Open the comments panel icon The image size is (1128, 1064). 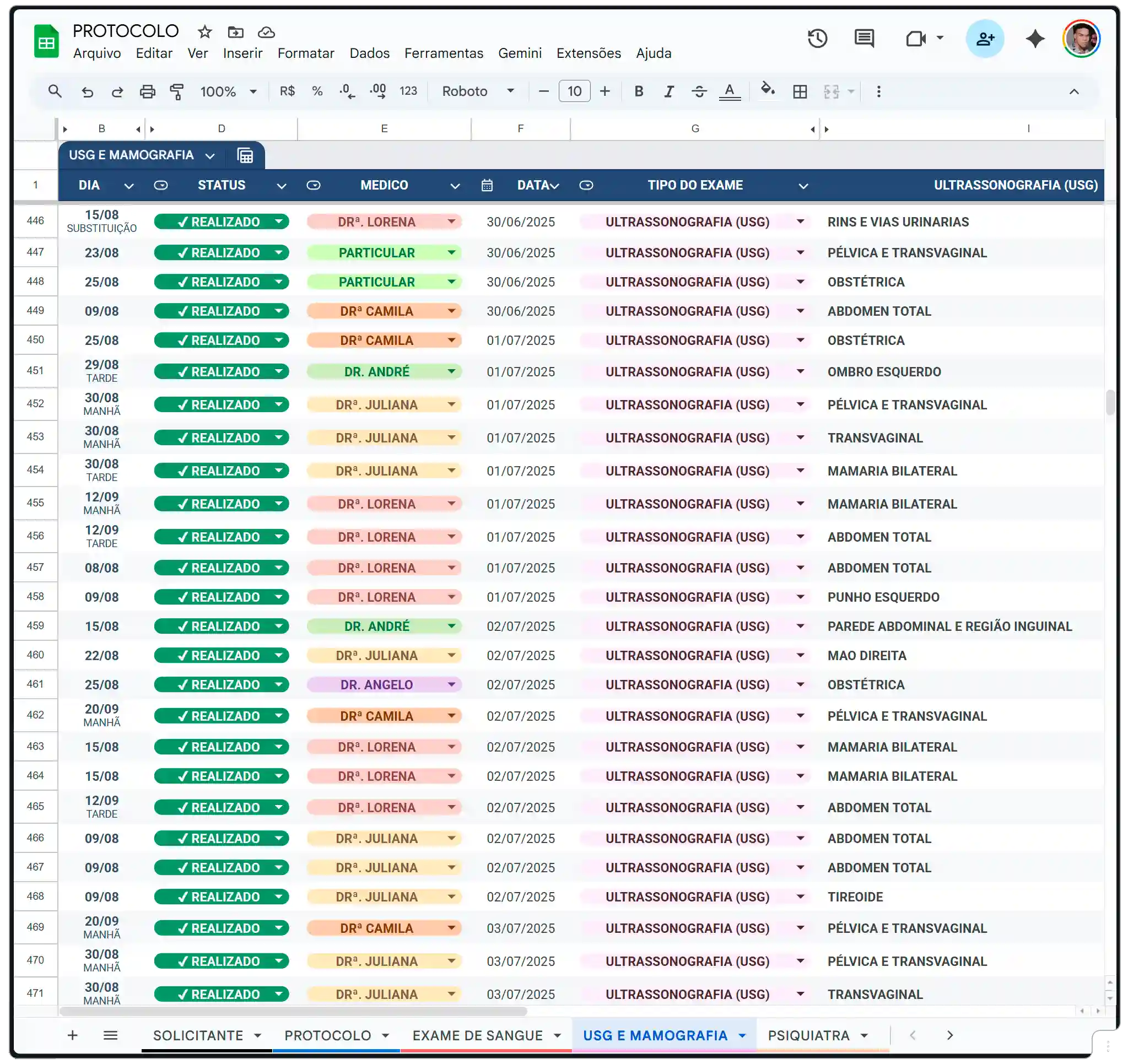[x=863, y=39]
